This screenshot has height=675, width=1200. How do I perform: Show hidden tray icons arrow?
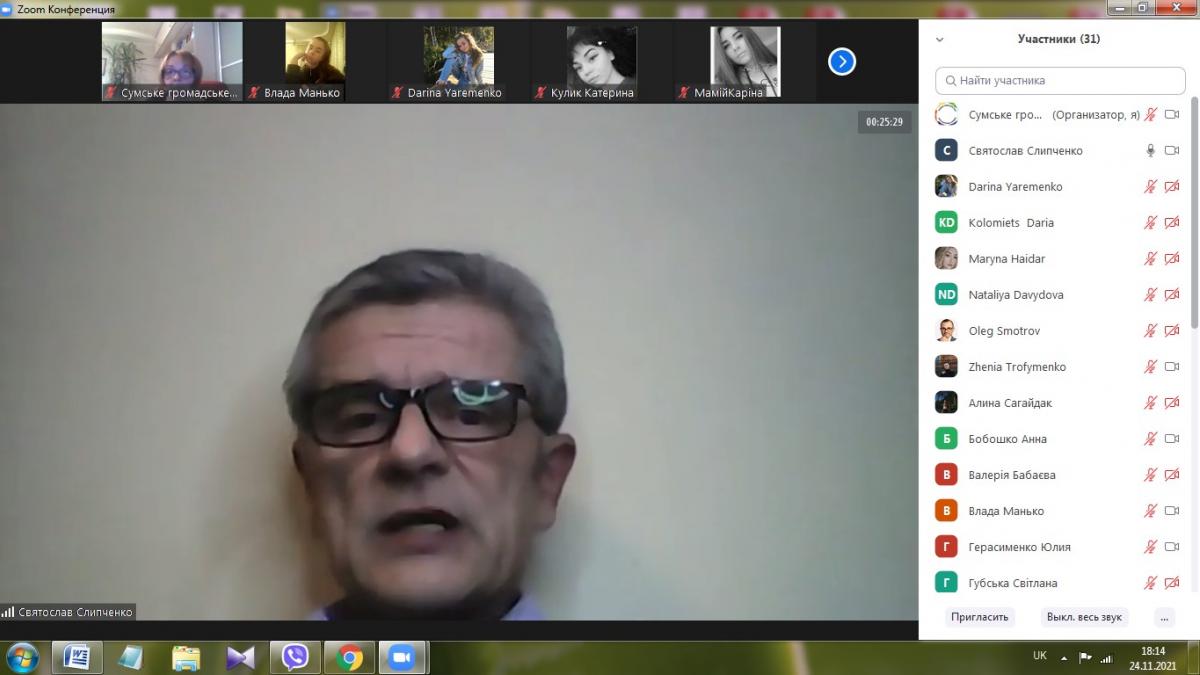point(1064,658)
